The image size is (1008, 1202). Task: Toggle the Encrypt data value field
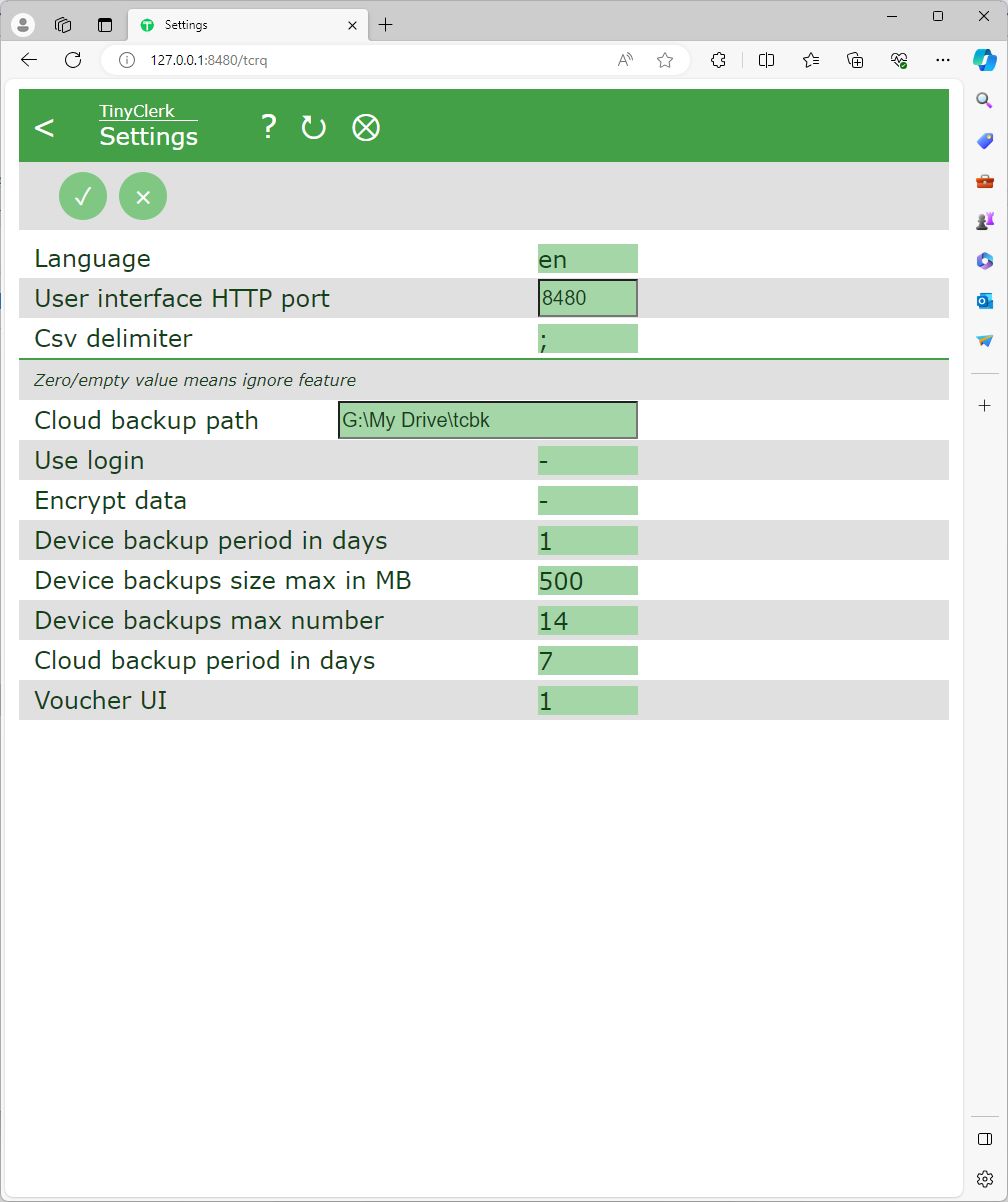[x=587, y=501]
